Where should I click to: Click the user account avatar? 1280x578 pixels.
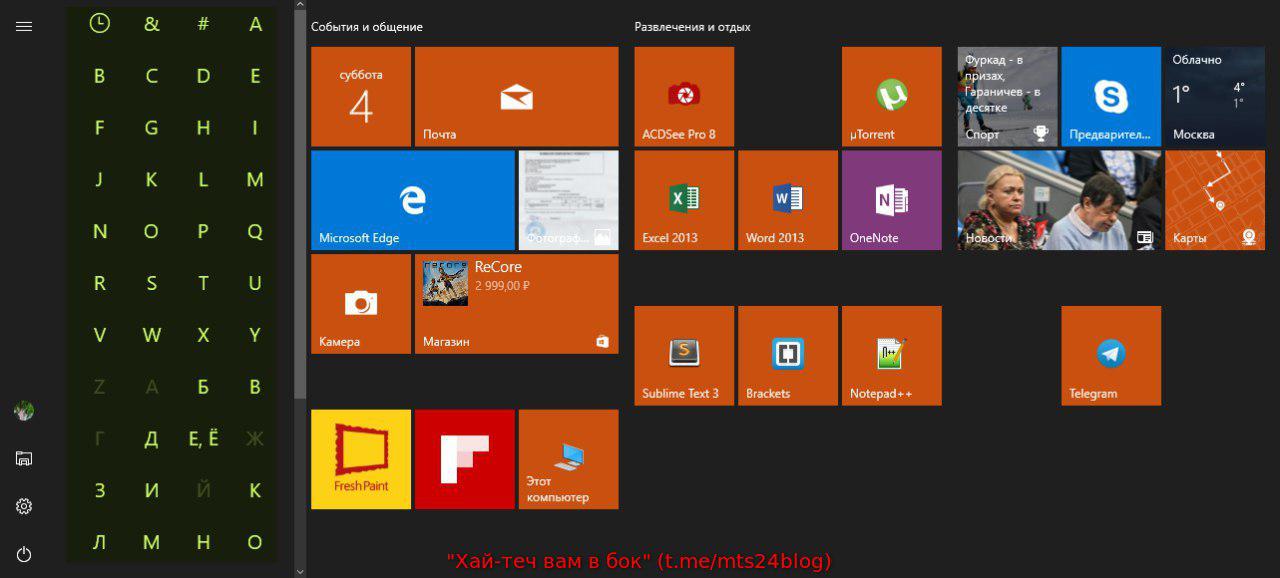[x=24, y=410]
